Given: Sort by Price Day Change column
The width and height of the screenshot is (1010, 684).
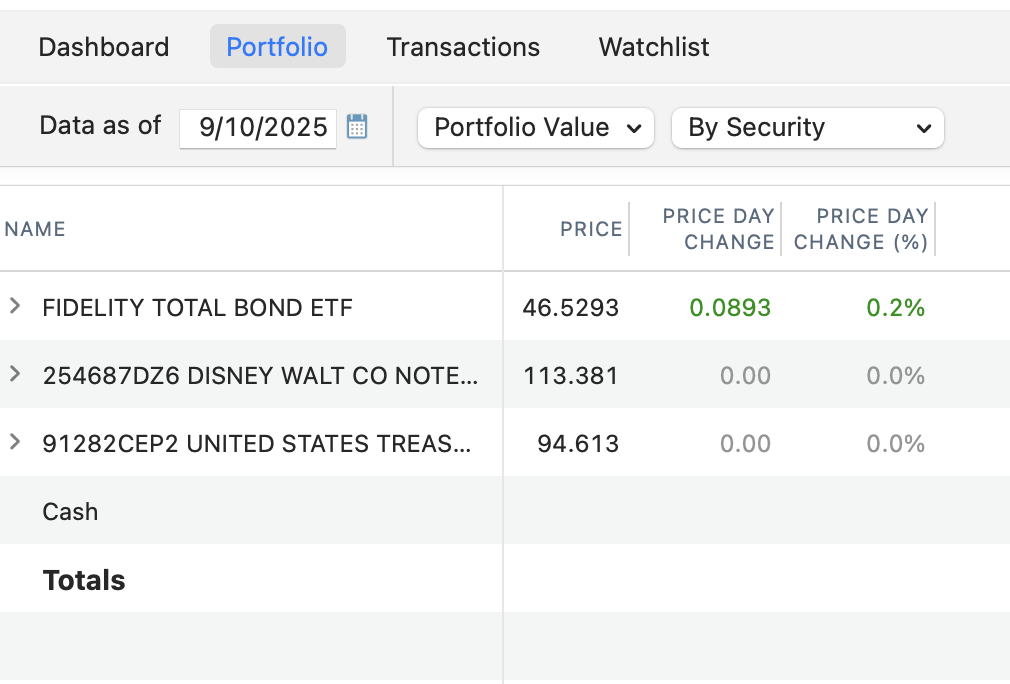Looking at the screenshot, I should click(x=718, y=229).
